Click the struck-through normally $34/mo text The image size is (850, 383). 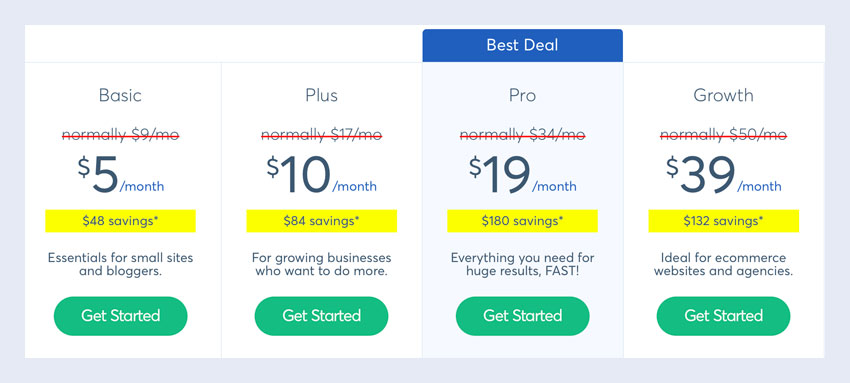(x=523, y=135)
